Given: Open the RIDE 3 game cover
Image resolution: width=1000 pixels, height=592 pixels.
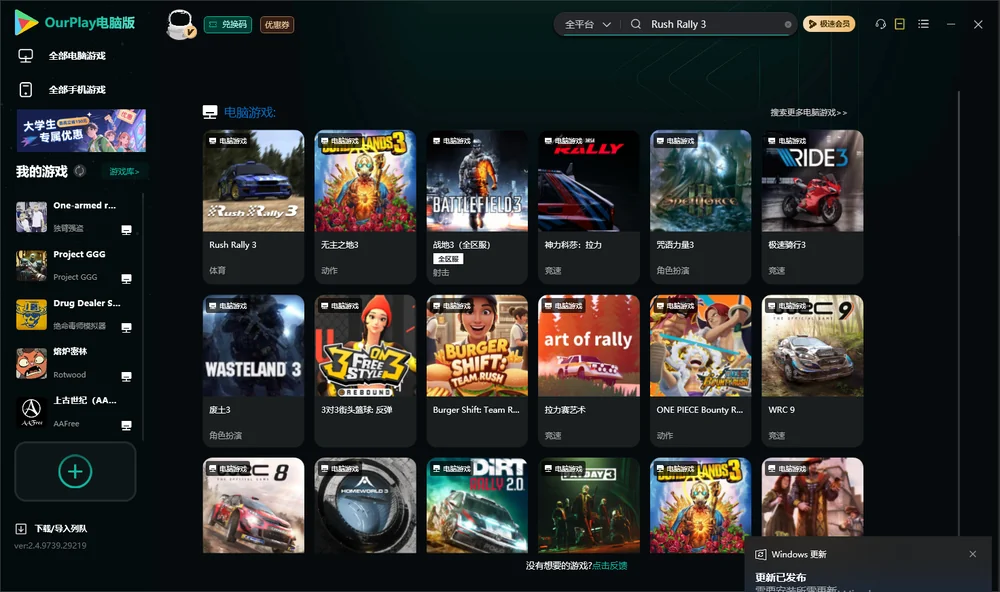Looking at the screenshot, I should [812, 181].
